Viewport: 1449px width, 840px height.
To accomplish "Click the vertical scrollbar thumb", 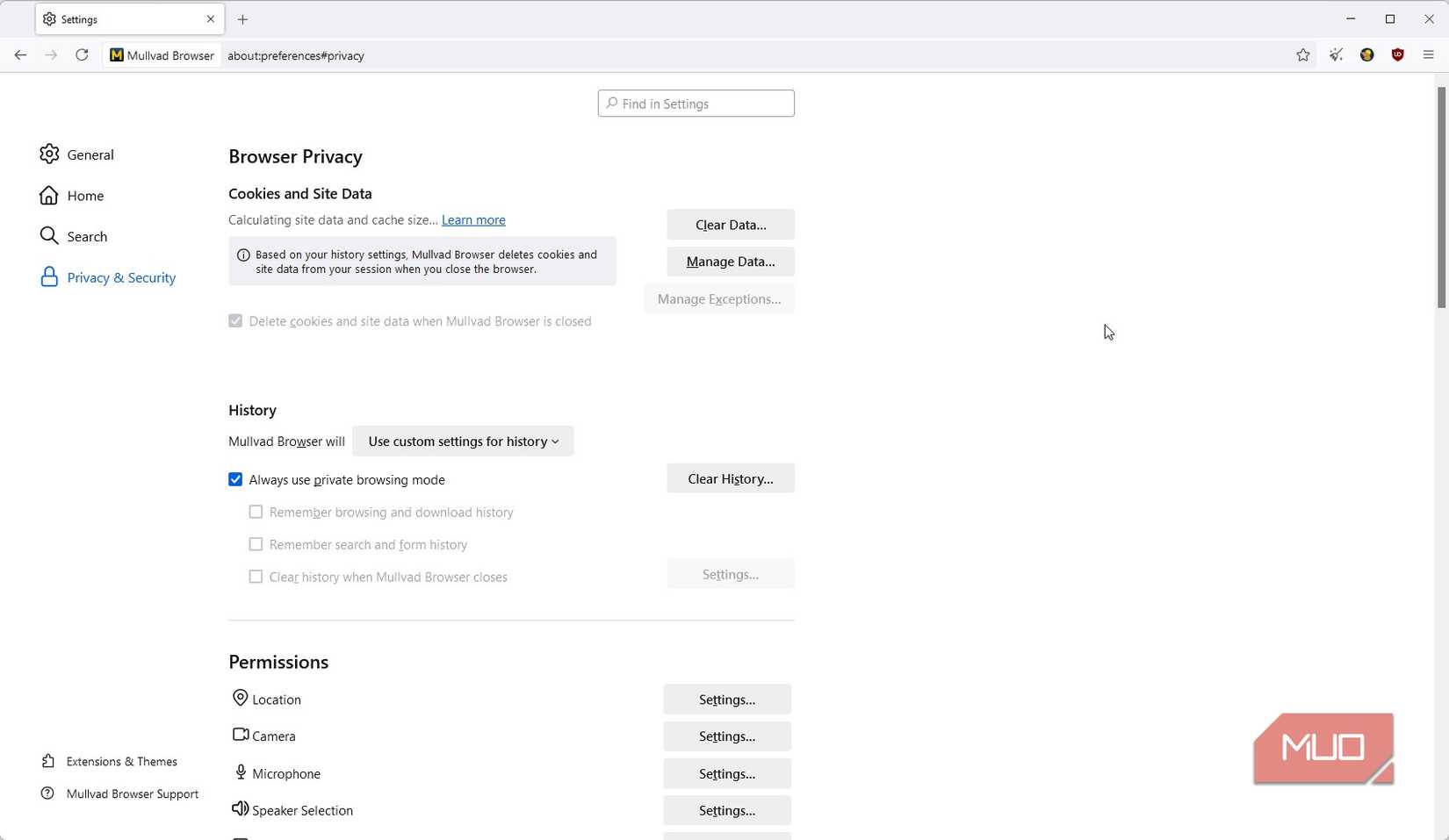I will click(1441, 197).
